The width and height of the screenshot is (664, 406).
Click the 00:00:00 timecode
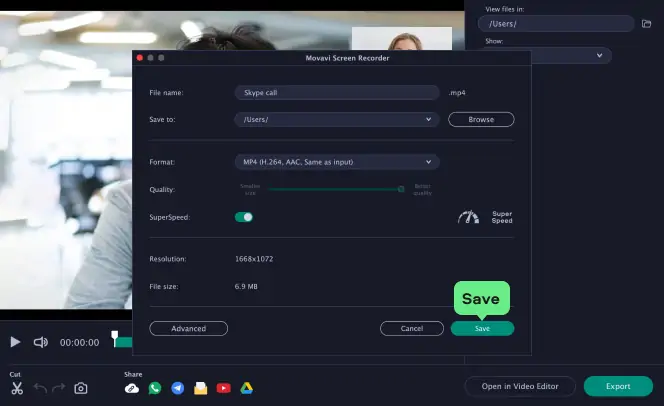80,342
